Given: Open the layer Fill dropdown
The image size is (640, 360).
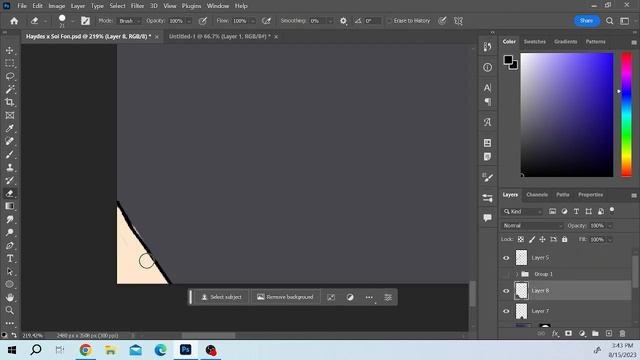Looking at the screenshot, I should [x=610, y=240].
